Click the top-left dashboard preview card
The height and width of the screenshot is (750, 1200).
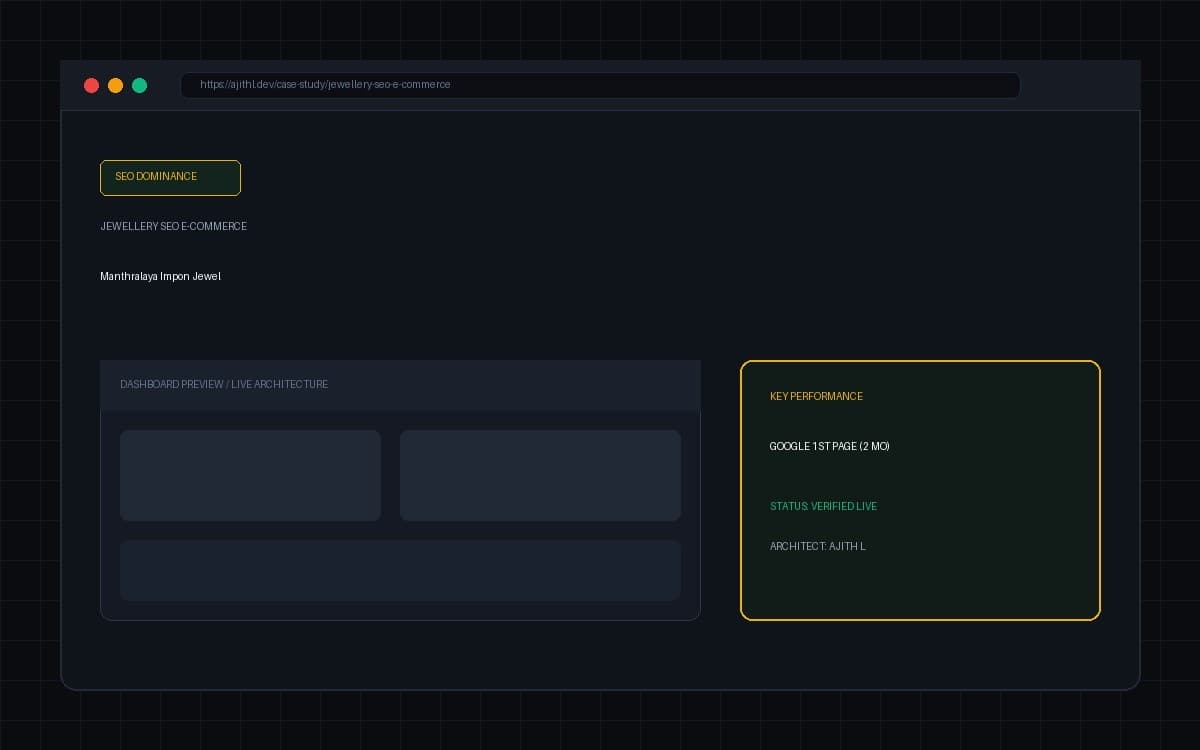250,475
